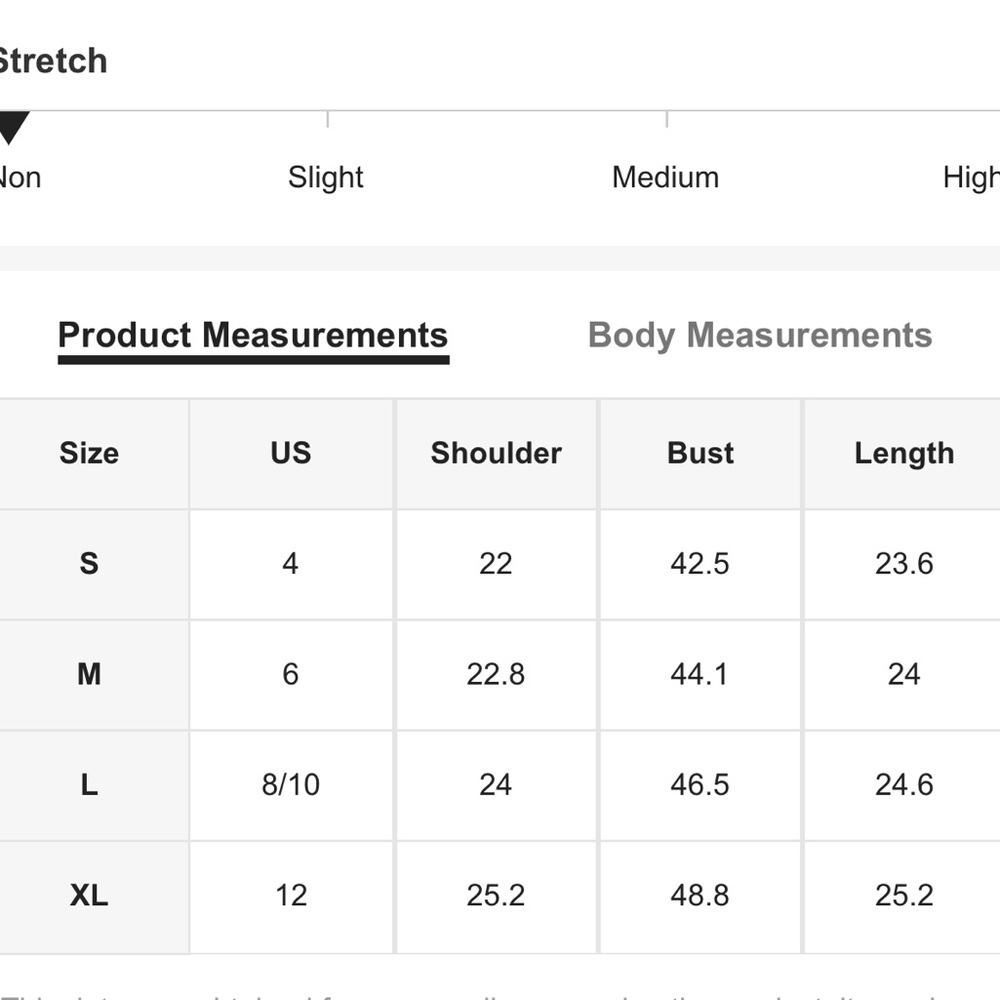Image resolution: width=1000 pixels, height=1000 pixels.
Task: Click the High stretch level label
Action: (x=971, y=177)
